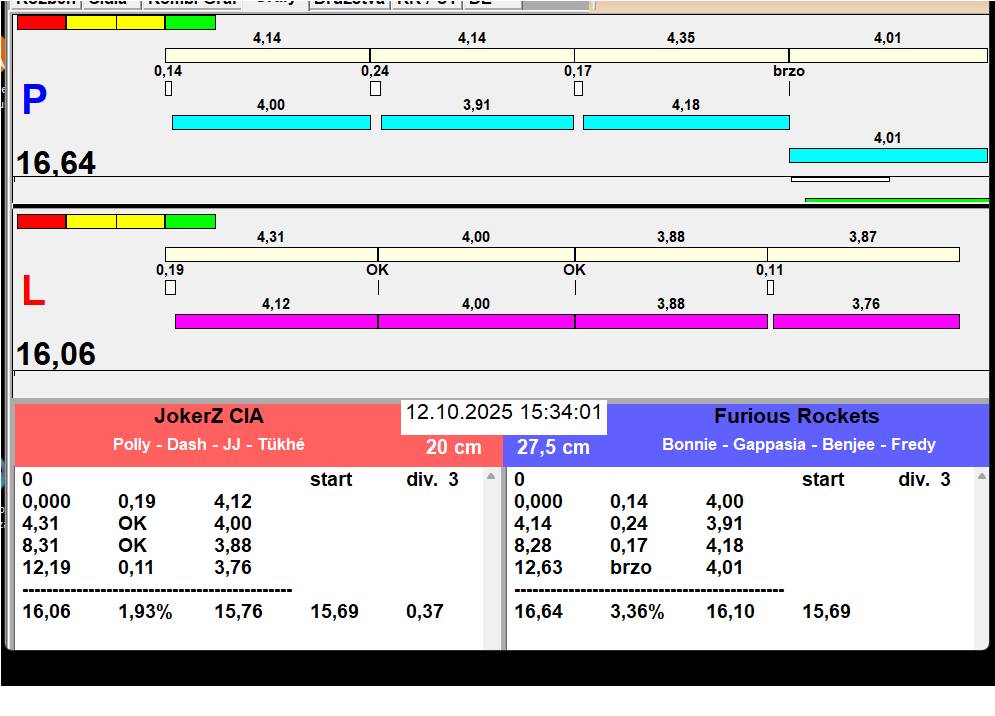995x716 pixels.
Task: Click the 4,31 cell in JokerZ results table
Action: point(41,524)
